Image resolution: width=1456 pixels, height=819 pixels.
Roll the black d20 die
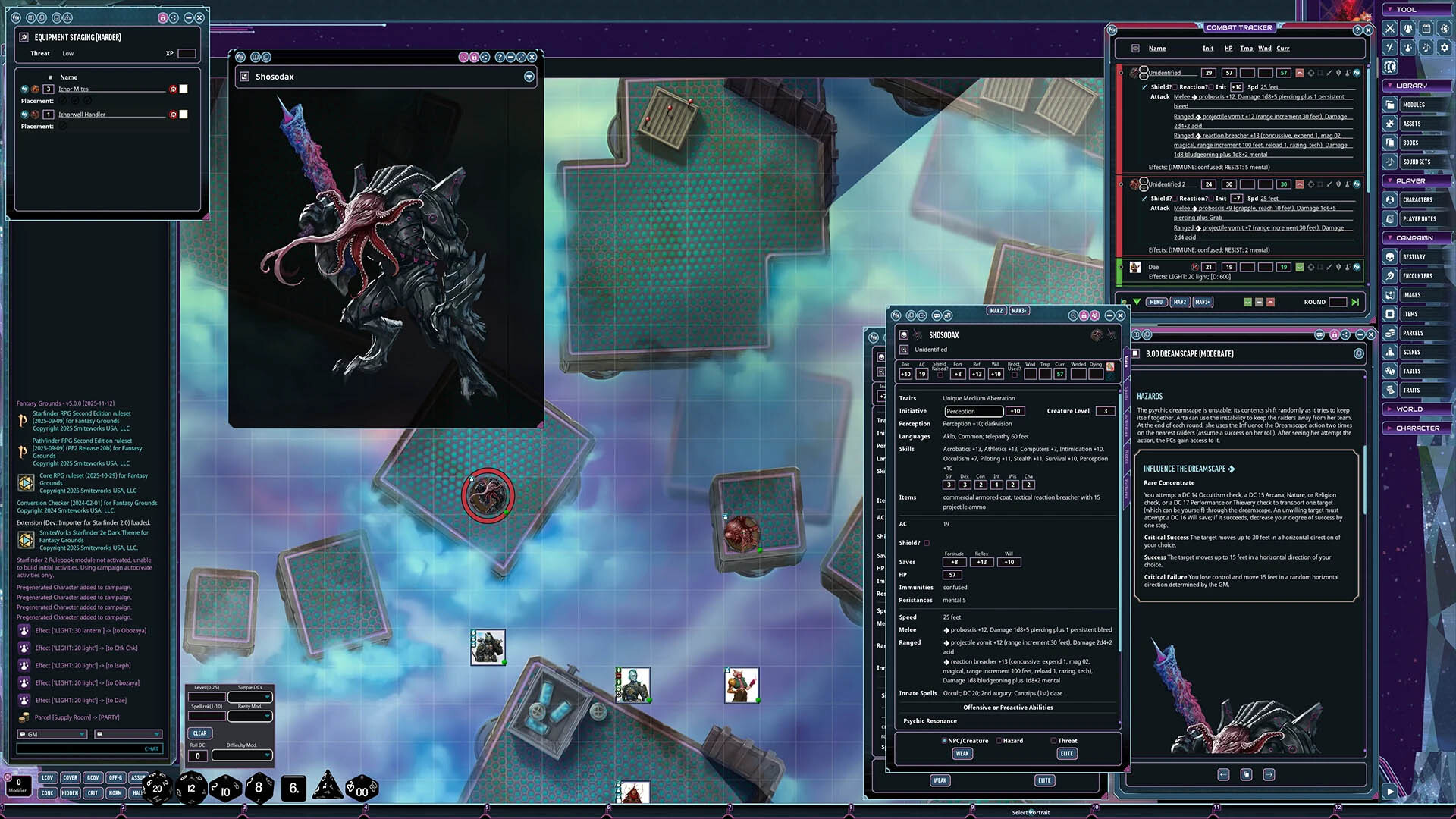(156, 788)
